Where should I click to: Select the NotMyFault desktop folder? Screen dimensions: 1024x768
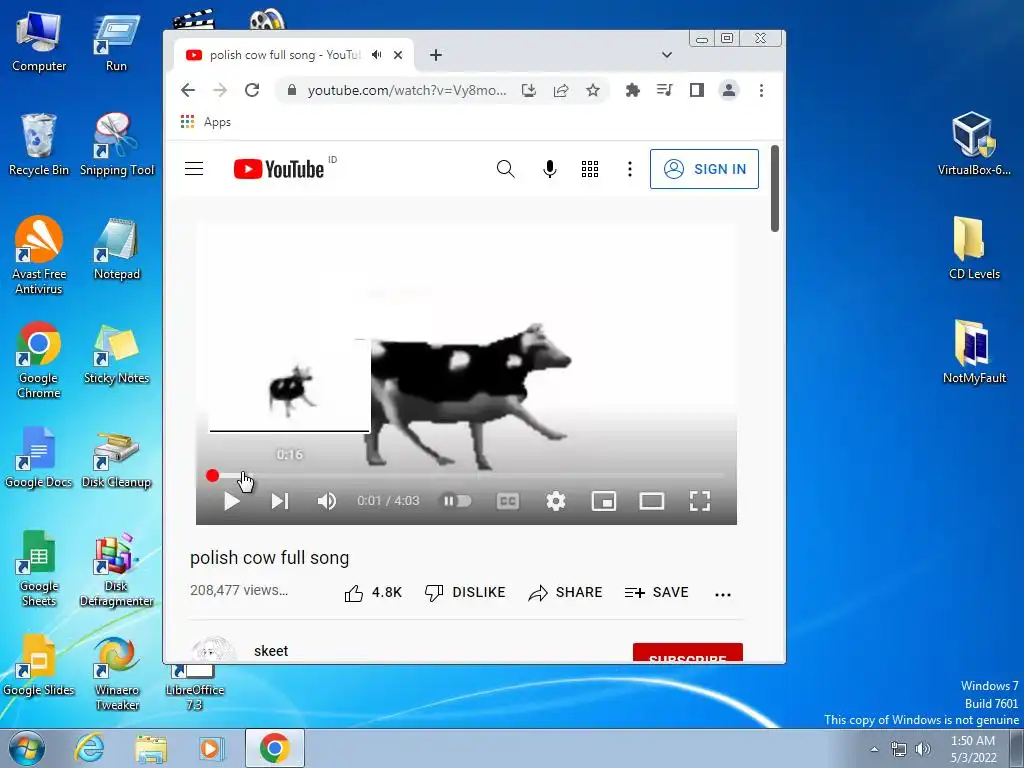tap(974, 352)
